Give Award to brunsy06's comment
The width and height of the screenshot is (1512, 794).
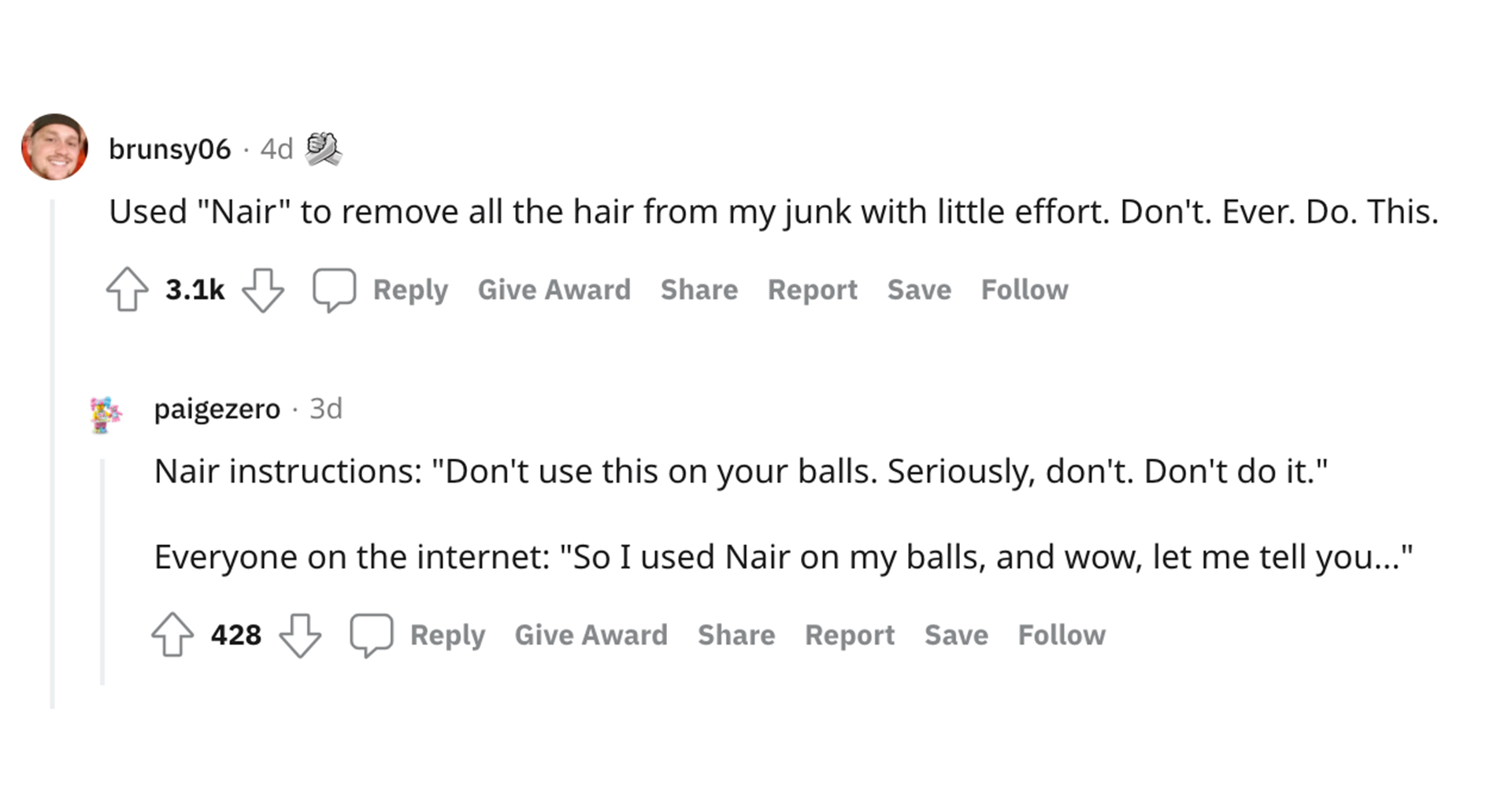554,290
